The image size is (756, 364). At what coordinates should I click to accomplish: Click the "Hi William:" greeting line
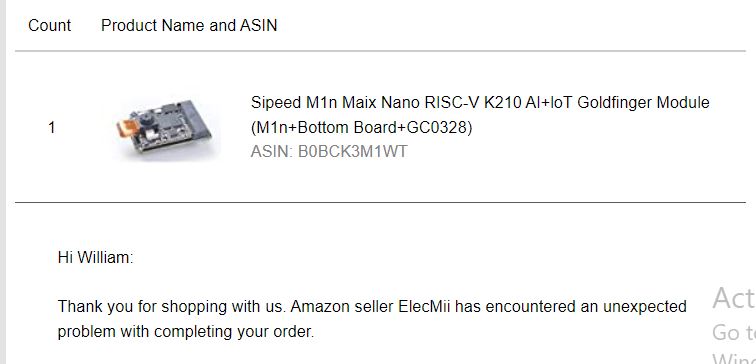coord(95,257)
